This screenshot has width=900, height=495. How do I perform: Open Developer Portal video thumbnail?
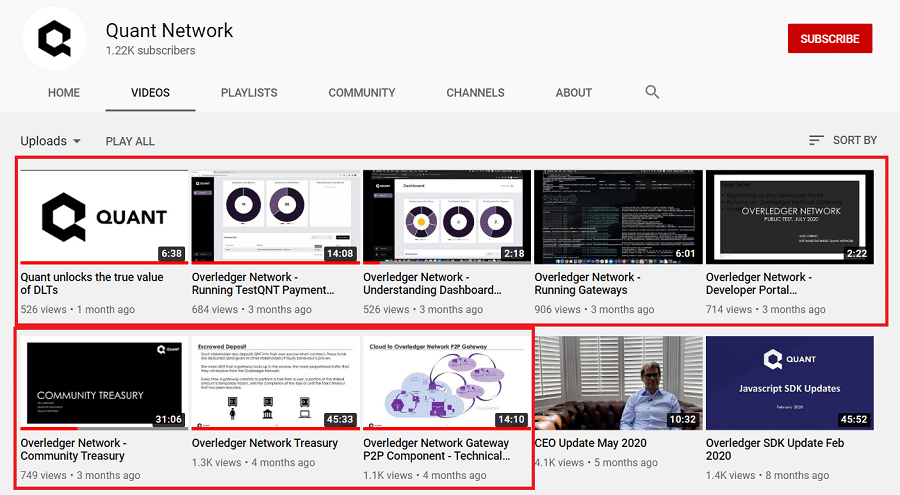[789, 216]
